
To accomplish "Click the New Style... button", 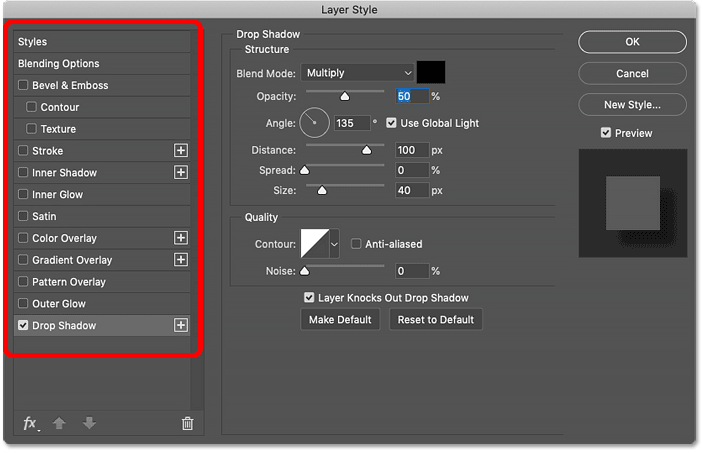I will tap(632, 105).
